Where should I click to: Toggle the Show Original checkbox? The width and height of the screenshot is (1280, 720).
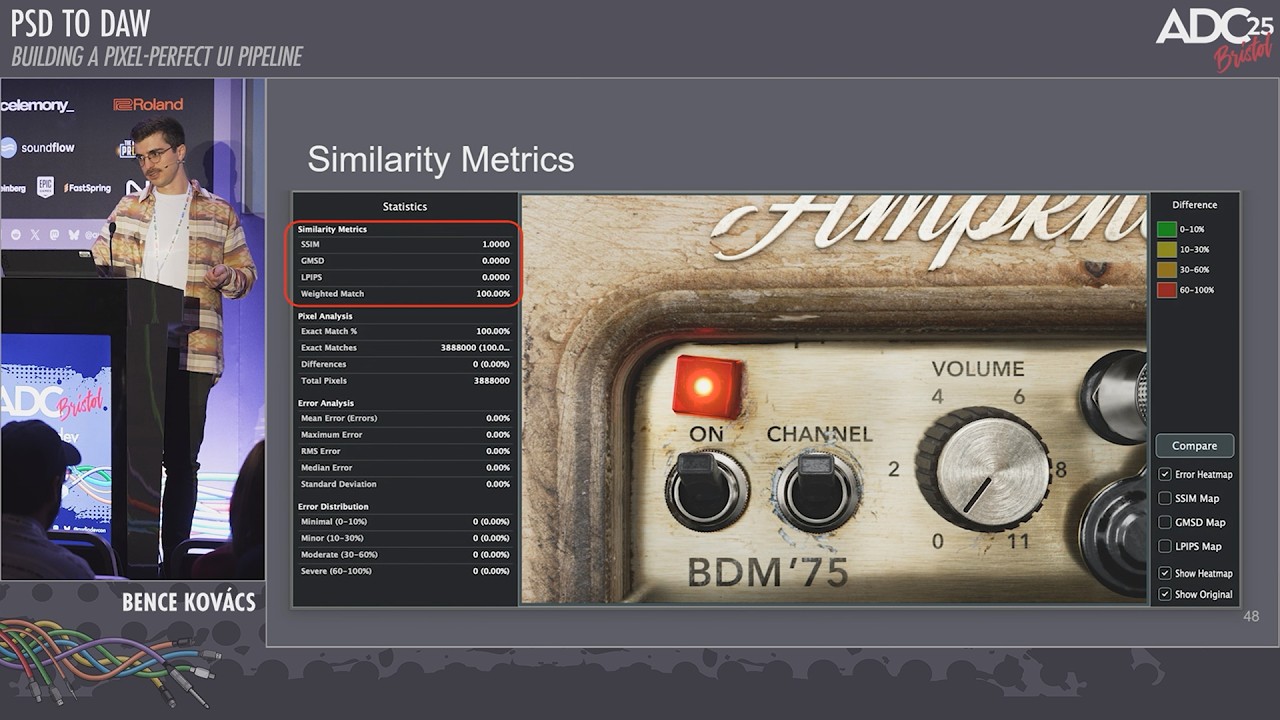(x=1165, y=594)
